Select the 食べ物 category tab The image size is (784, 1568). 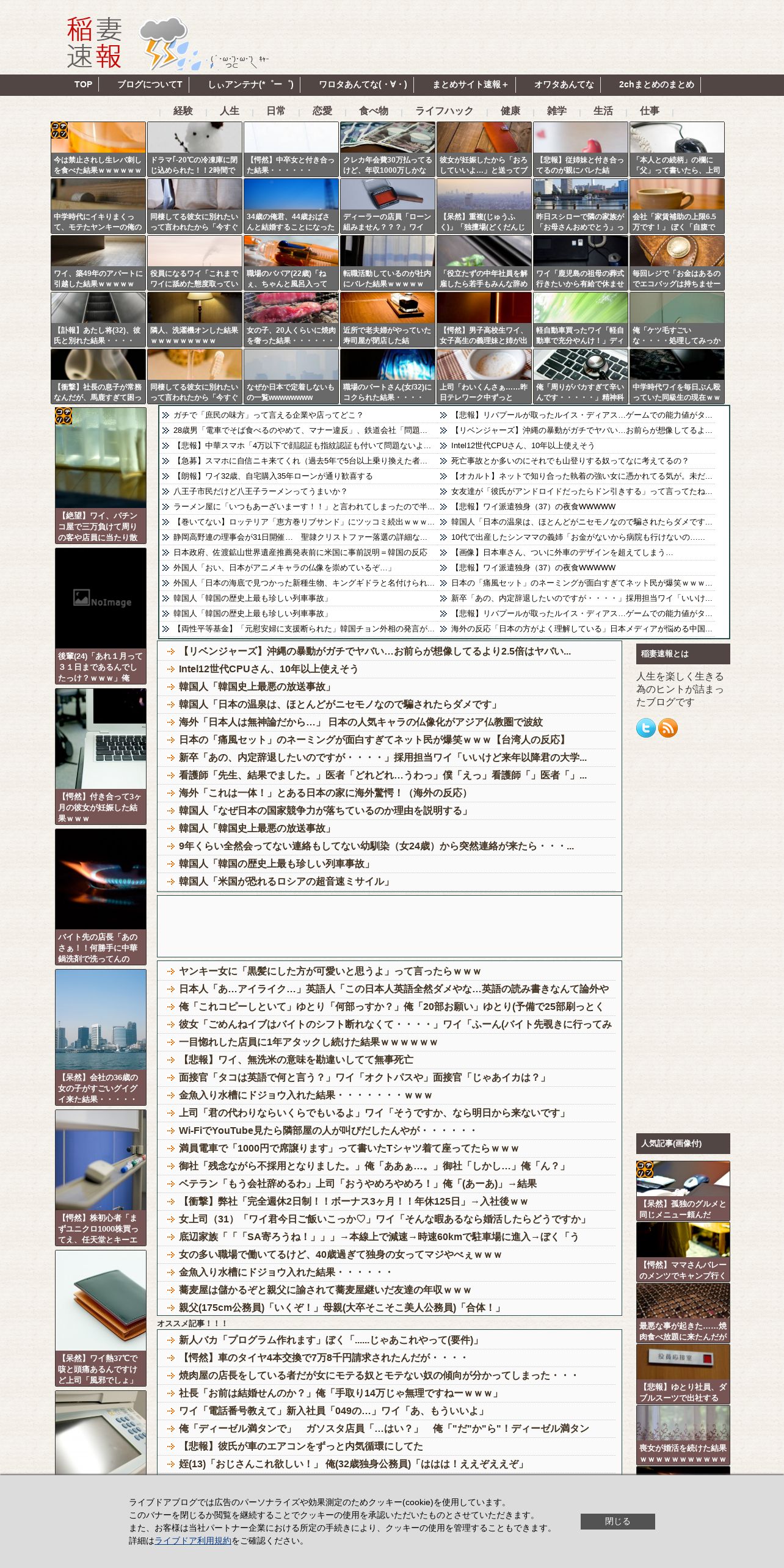(x=374, y=111)
